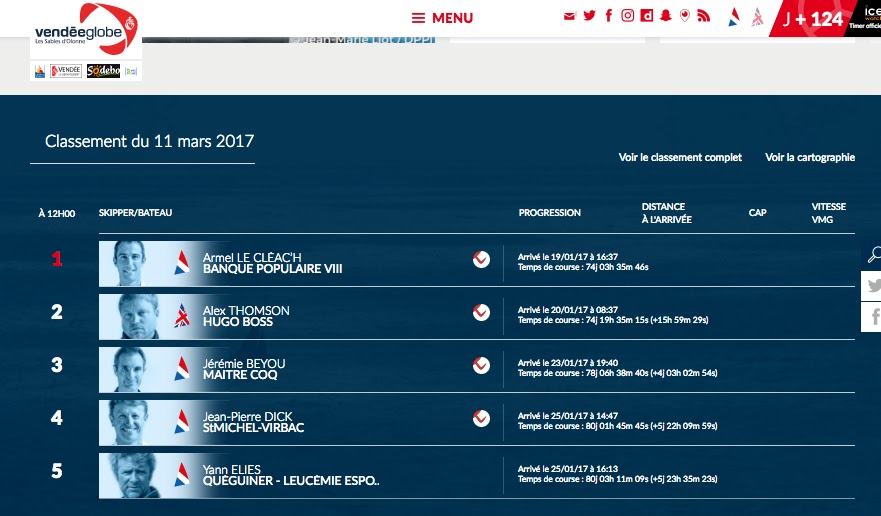Click British flag beside Alex Thomson
Screen dimensions: 881x516
coord(181,315)
